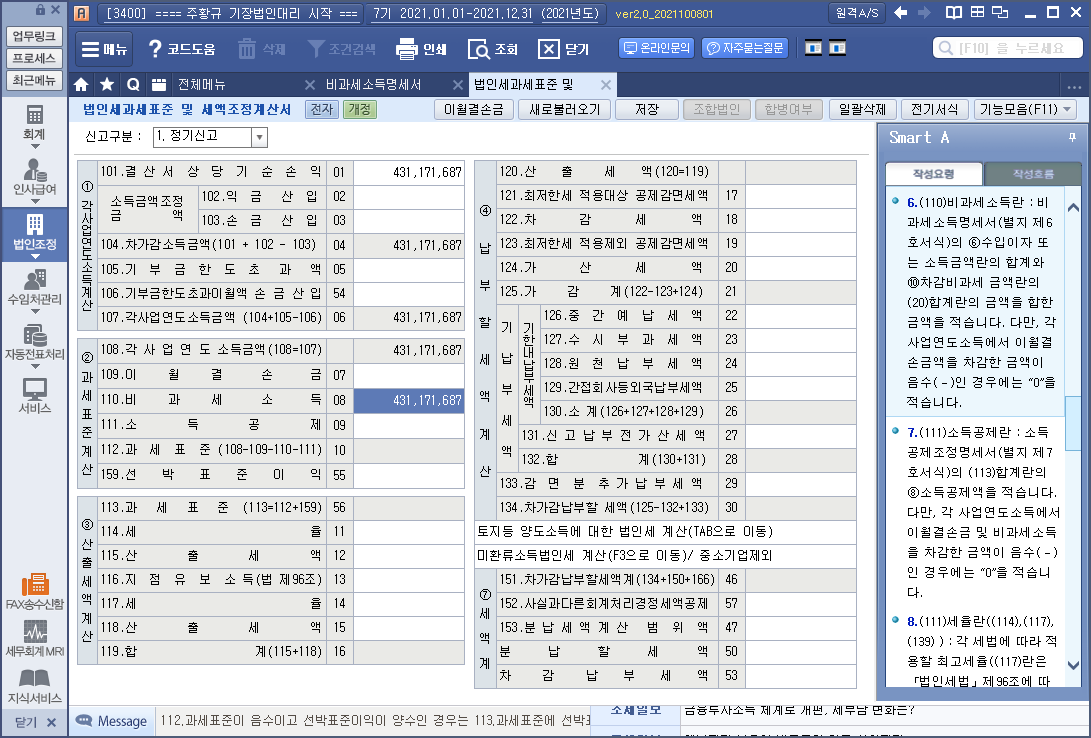1091x738 pixels.
Task: Open the 인사급여 sidebar module
Action: point(34,177)
